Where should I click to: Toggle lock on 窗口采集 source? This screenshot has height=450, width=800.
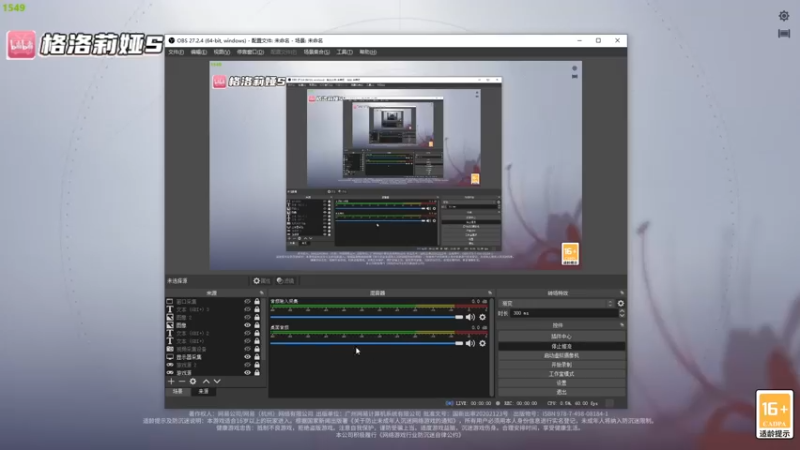[x=257, y=302]
